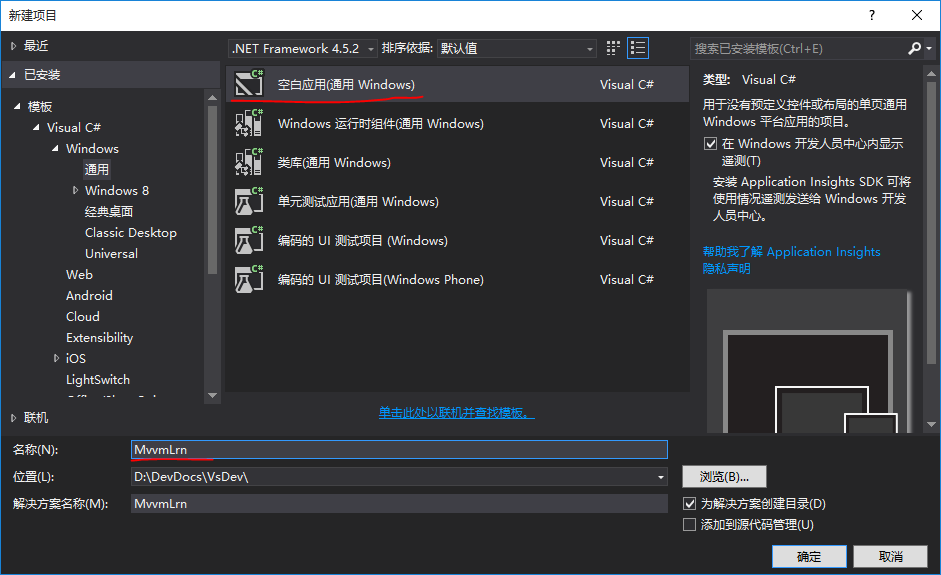941x575 pixels.
Task: Click the details pane scrollbar up arrow
Action: pyautogui.click(x=931, y=73)
